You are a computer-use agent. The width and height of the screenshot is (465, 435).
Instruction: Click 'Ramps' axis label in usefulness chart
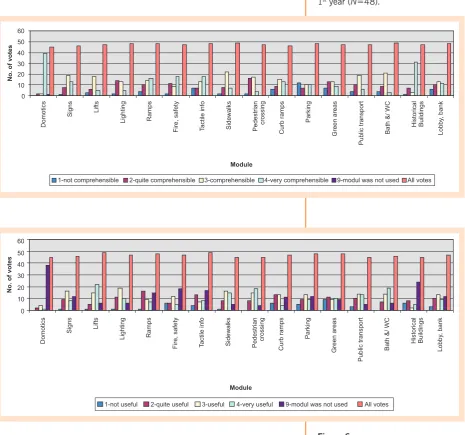[149, 327]
